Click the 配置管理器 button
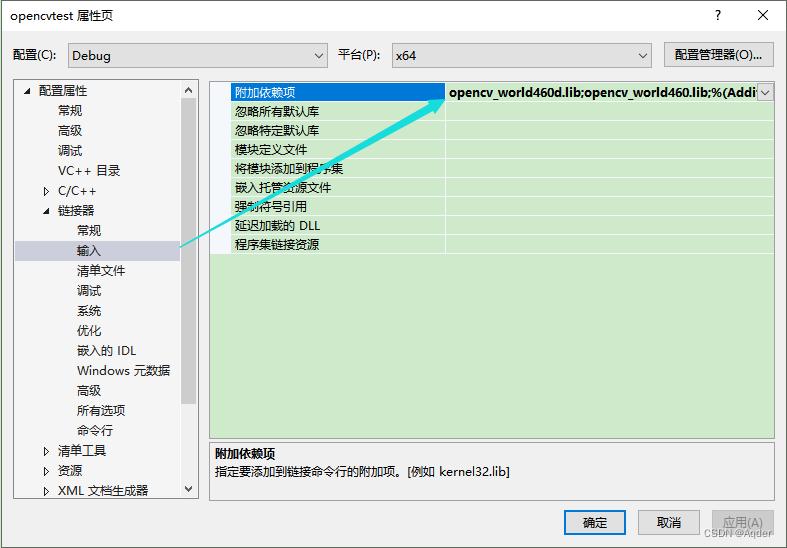Image resolution: width=787 pixels, height=548 pixels. coord(718,55)
